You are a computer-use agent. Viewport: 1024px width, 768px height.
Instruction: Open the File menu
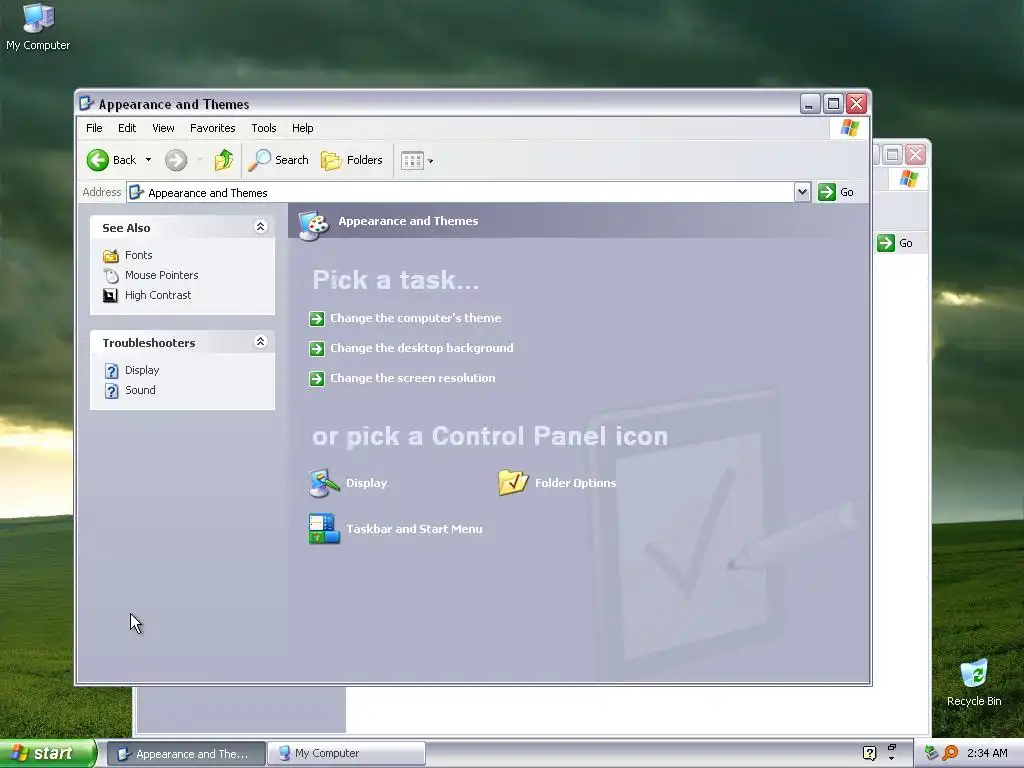coord(94,128)
